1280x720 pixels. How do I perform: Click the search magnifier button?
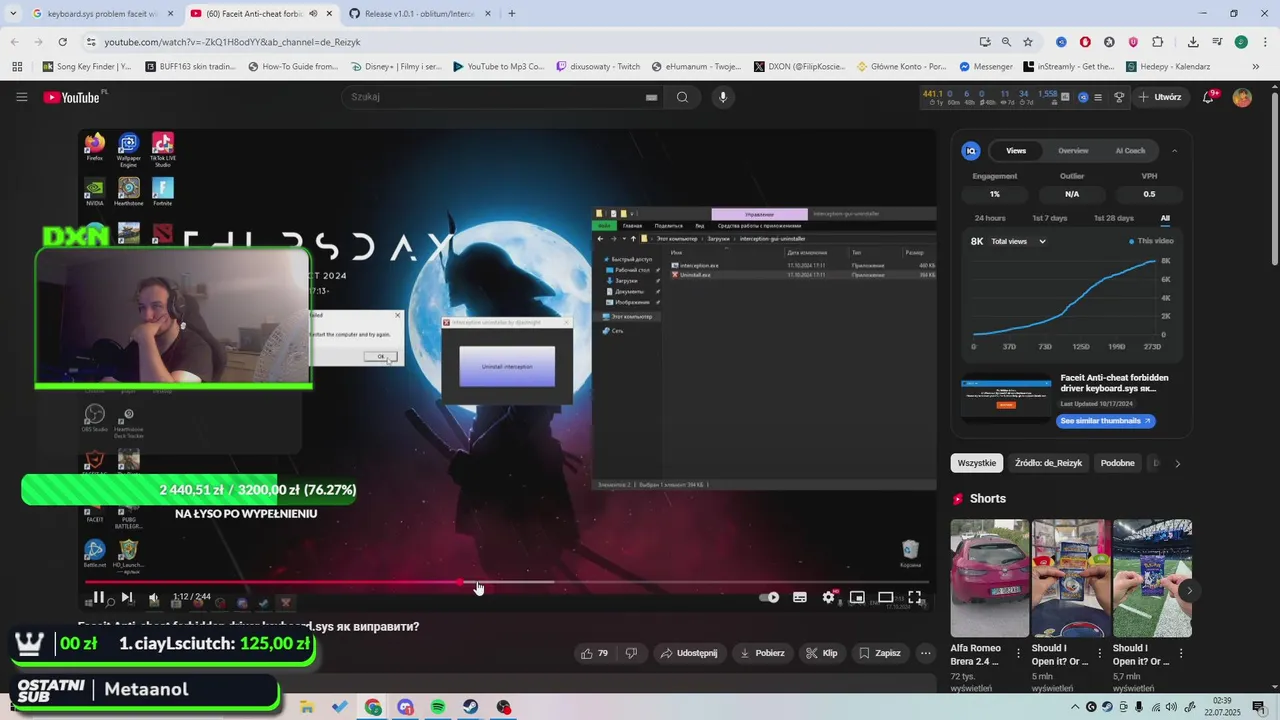coord(682,97)
